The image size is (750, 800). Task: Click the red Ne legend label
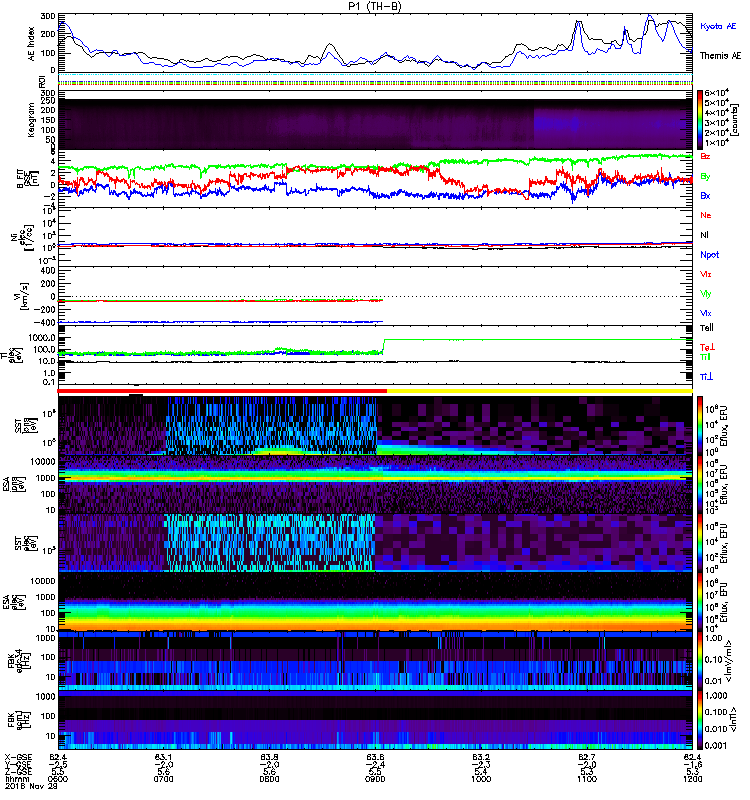point(706,215)
